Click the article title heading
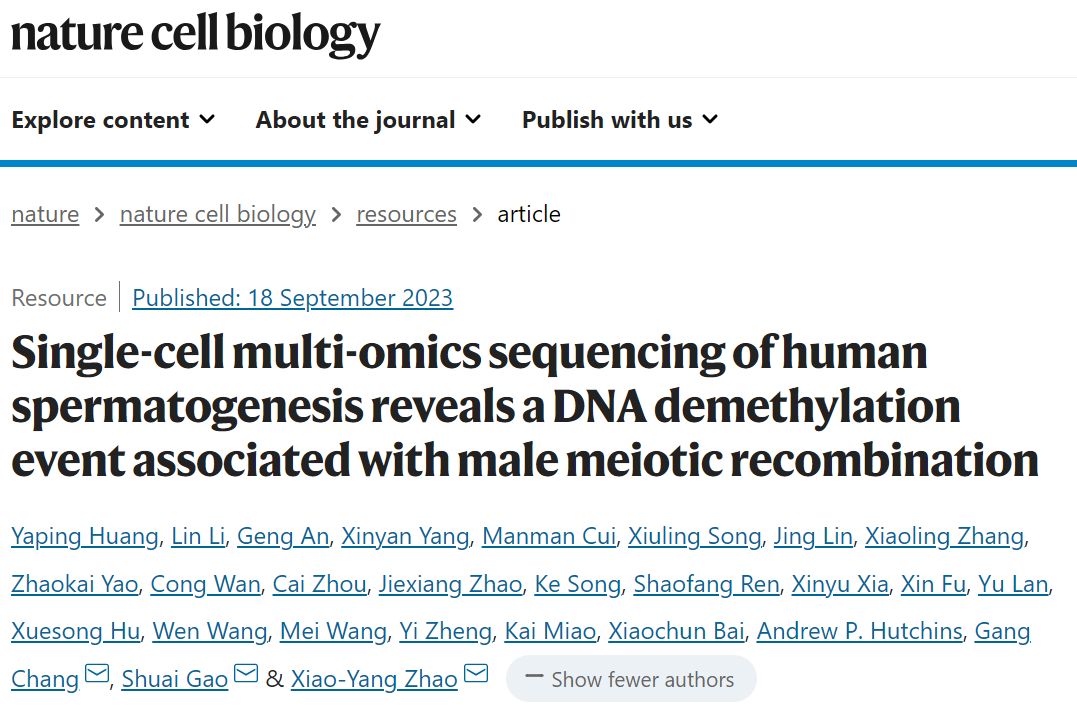Screen dimensions: 1077x725 pyautogui.click(x=525, y=406)
